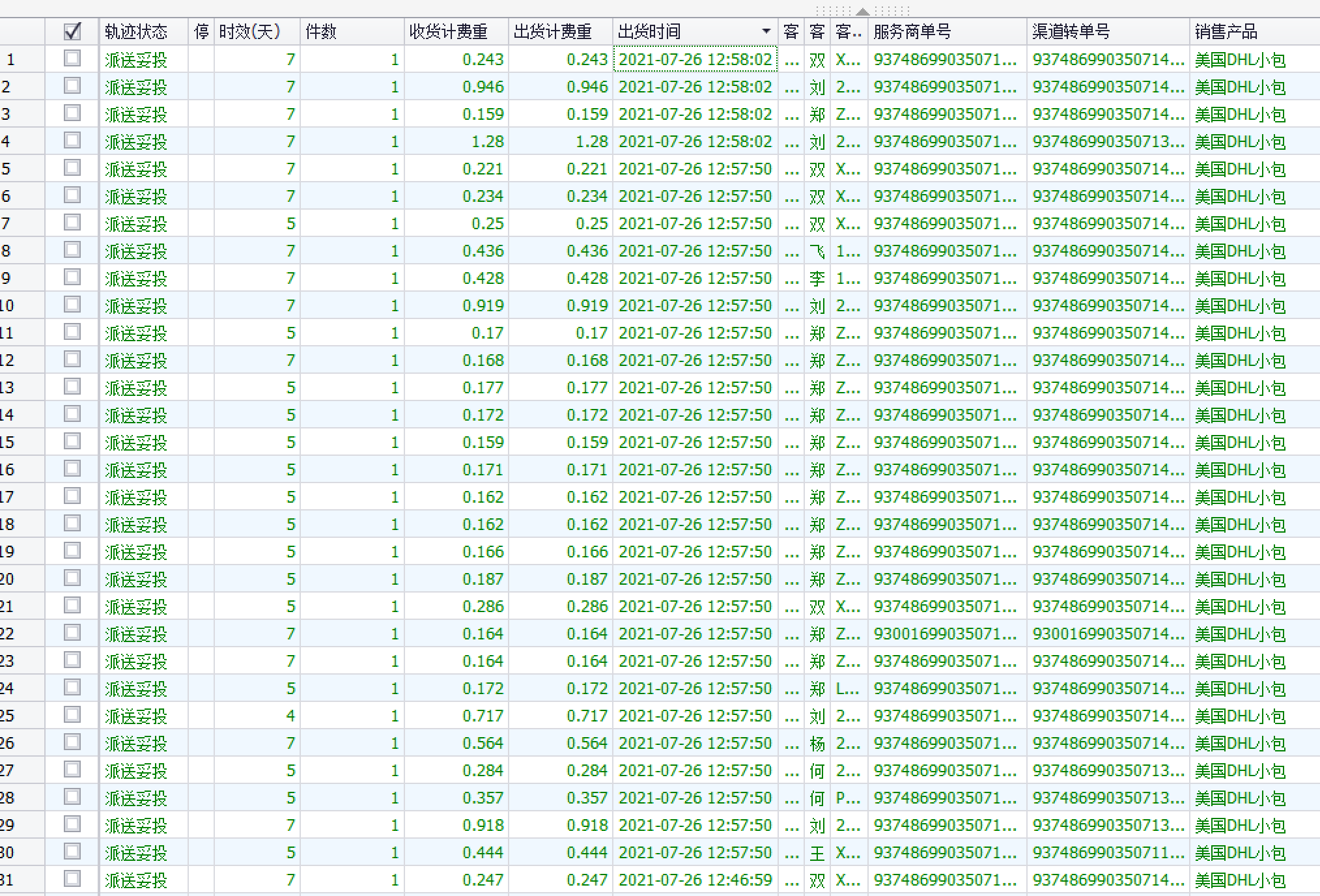Sort by the 时效(天) column header
Viewport: 1320px width, 896px height.
coord(257,31)
